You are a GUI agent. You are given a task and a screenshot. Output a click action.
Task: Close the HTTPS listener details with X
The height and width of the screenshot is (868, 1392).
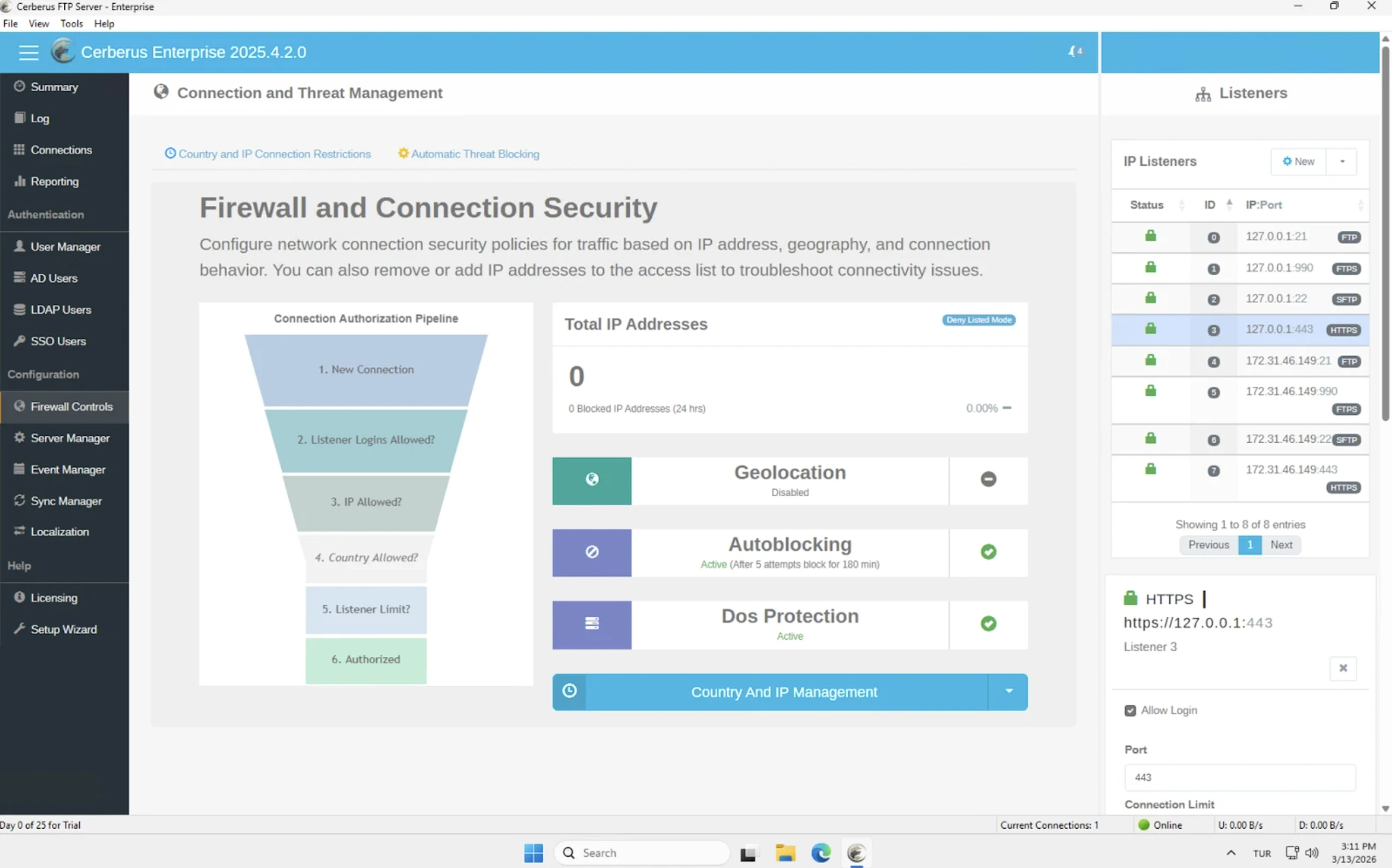pyautogui.click(x=1343, y=668)
